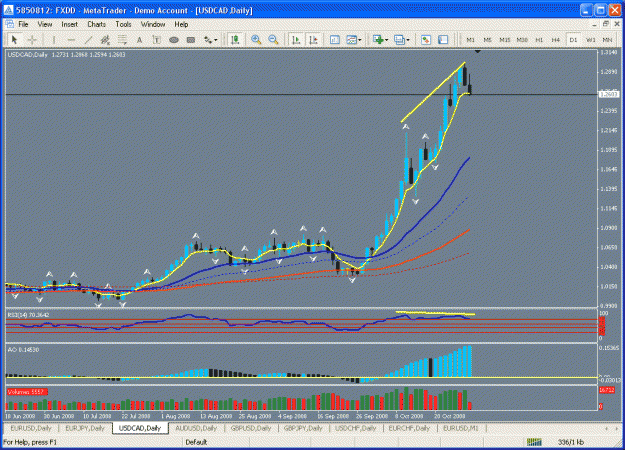This screenshot has height=450, width=625.
Task: Switch timeframe to M1
Action: click(470, 40)
